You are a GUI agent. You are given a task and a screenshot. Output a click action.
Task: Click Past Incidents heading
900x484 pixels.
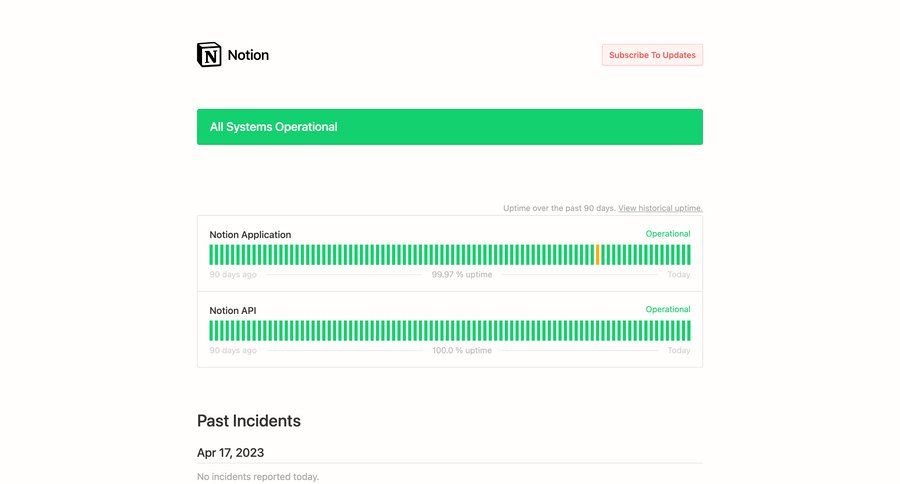tap(249, 421)
